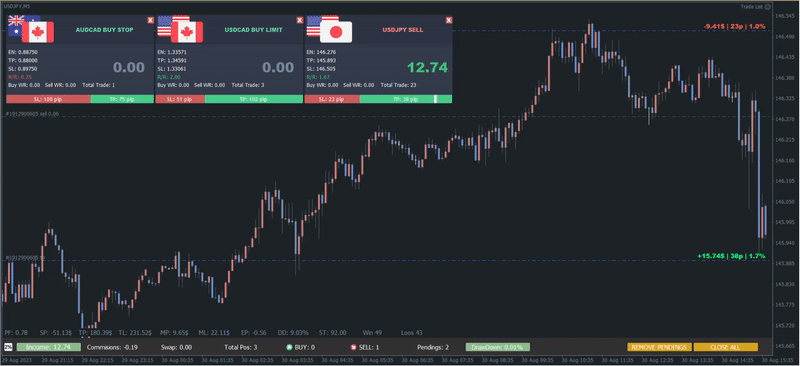Click 0.00 profit value on USDCAD card
This screenshot has height=366, width=800.
278,67
